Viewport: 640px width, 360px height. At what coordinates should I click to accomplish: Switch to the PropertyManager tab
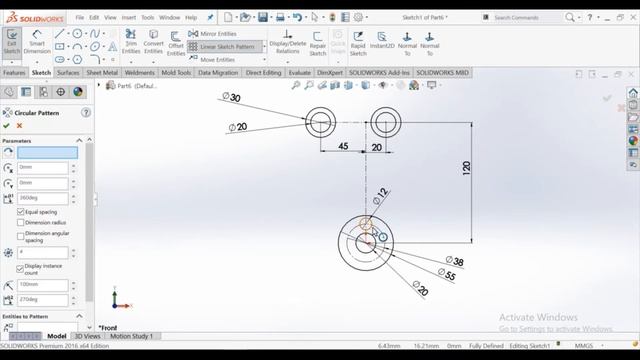(x=26, y=92)
